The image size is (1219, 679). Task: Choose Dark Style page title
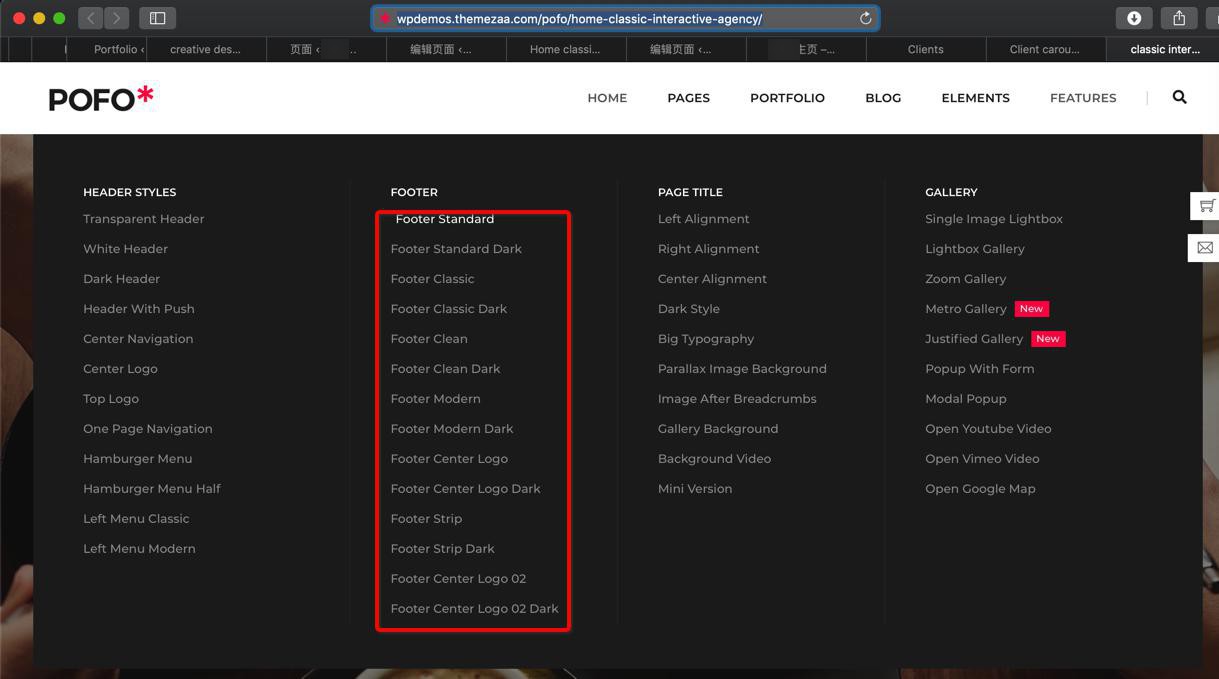pyautogui.click(x=688, y=309)
